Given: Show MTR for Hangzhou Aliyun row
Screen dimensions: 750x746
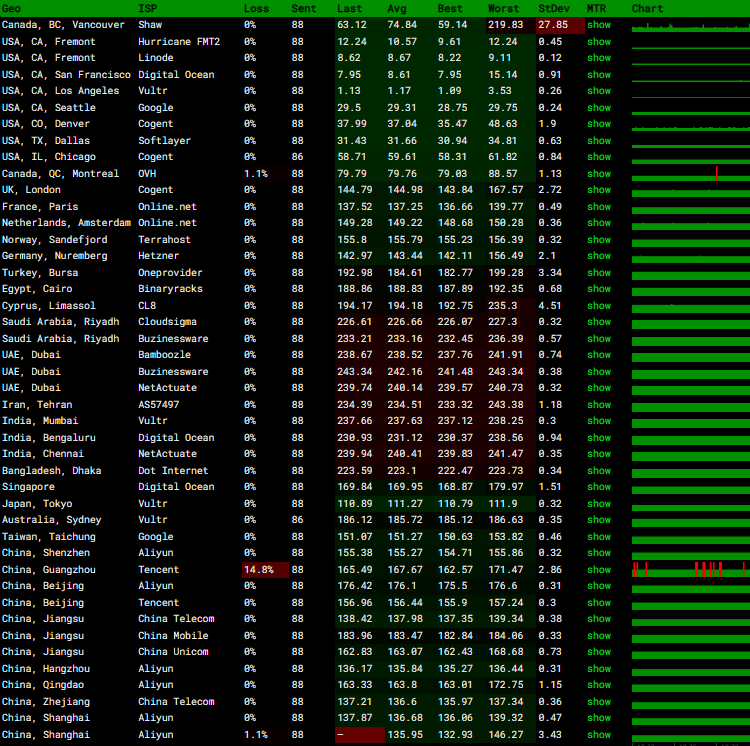Looking at the screenshot, I should (599, 669).
